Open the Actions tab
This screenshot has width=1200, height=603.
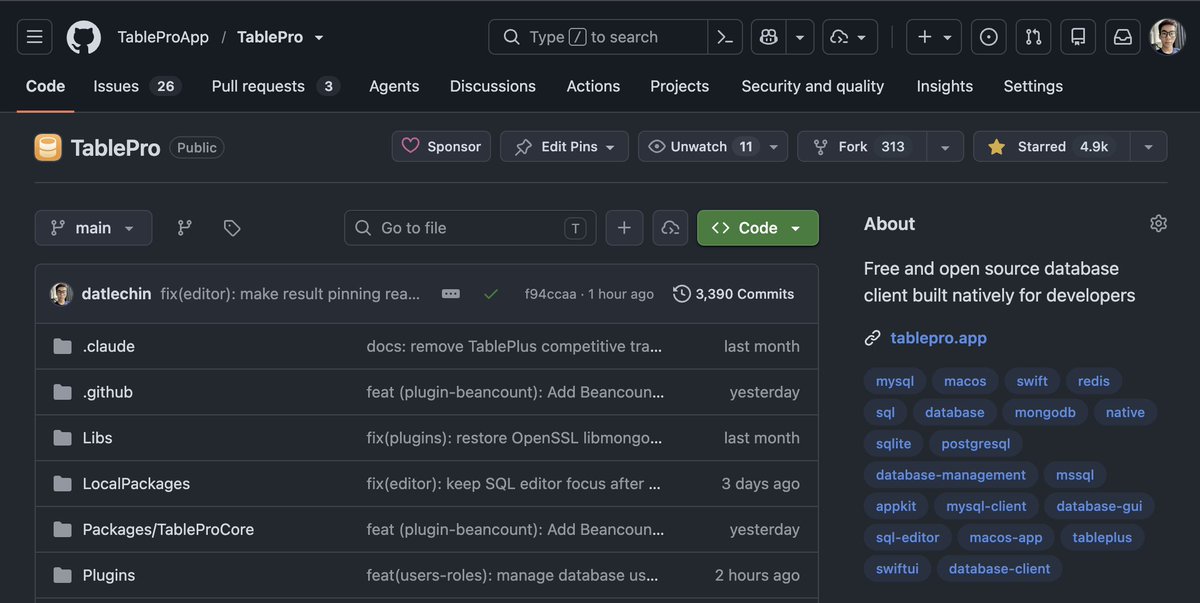(x=593, y=86)
